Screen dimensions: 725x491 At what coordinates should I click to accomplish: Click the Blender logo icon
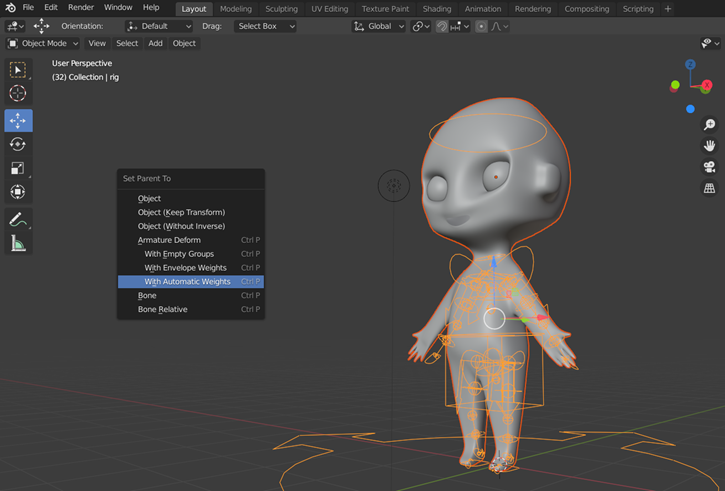(10, 8)
